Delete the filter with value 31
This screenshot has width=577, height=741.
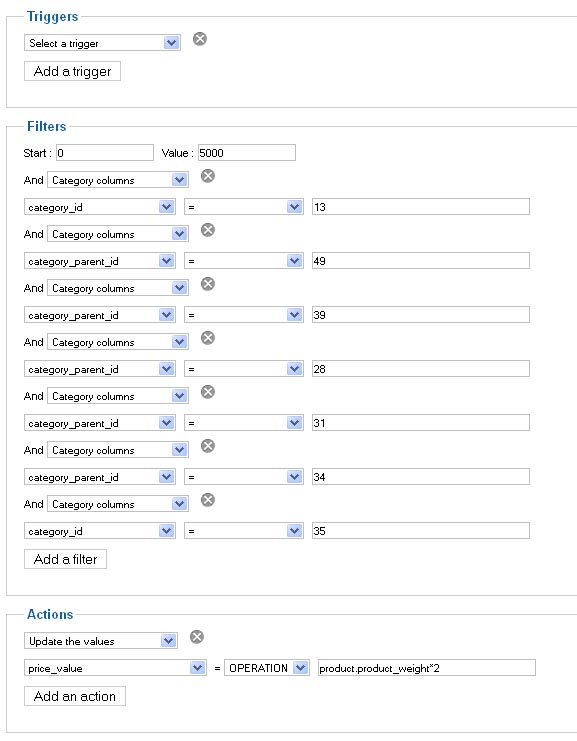pos(208,391)
